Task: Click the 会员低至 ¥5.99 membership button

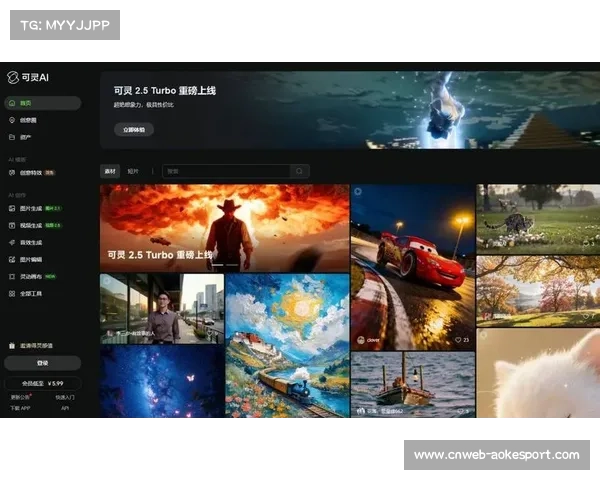Action: (42, 383)
